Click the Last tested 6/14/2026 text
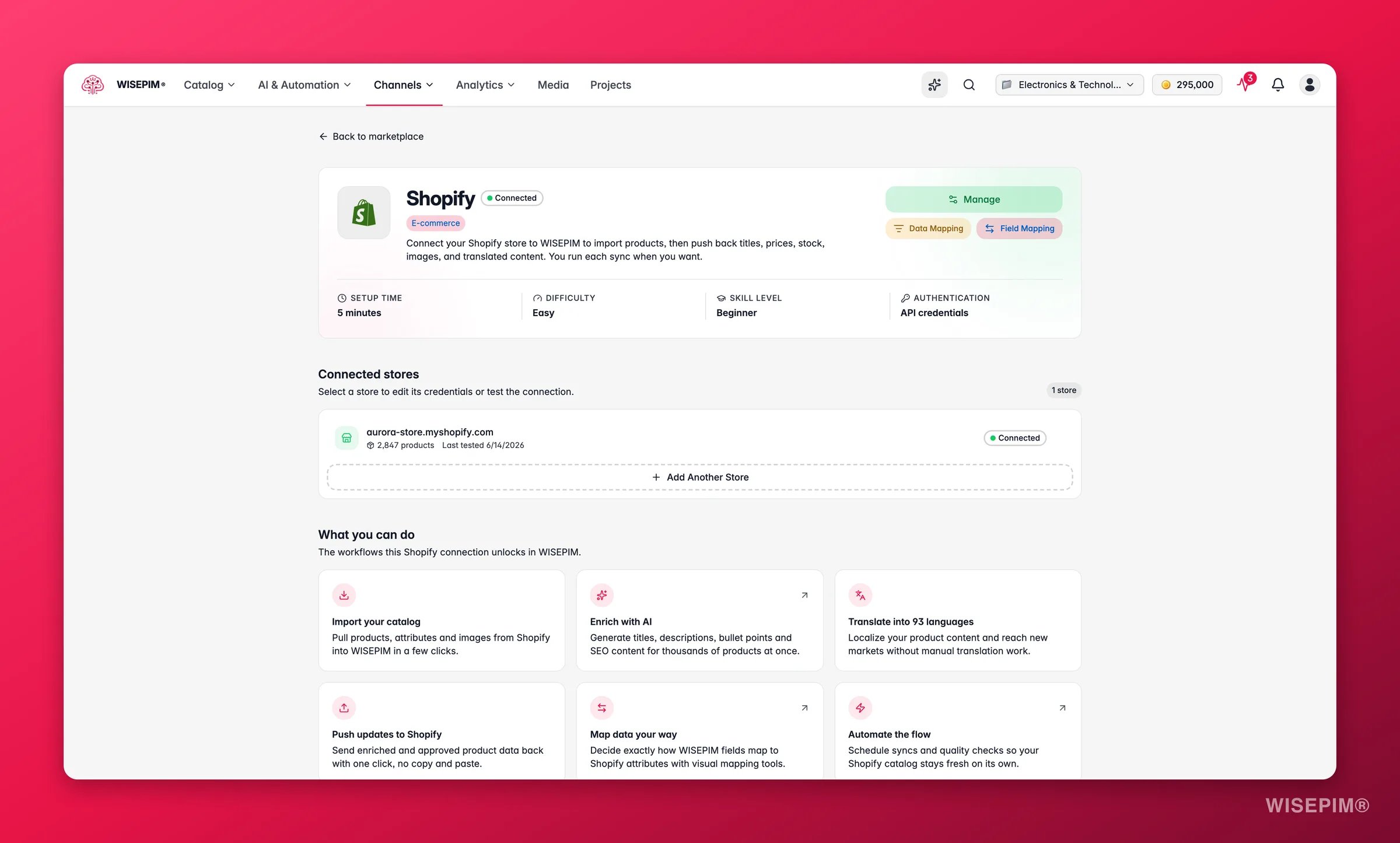The width and height of the screenshot is (1400, 843). [x=483, y=445]
